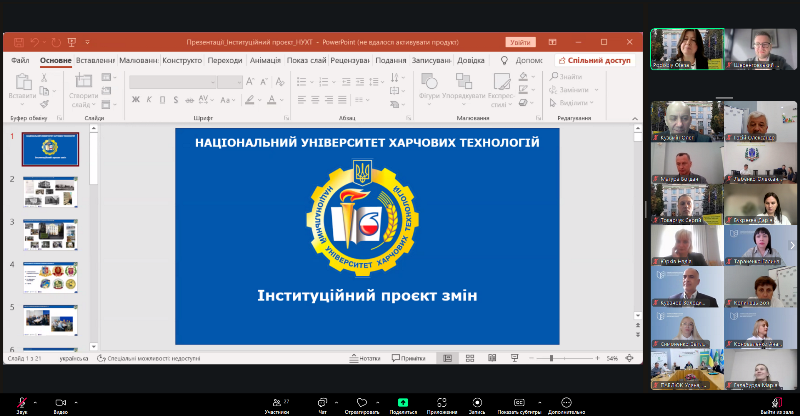
Task: Click the green Share Screen button
Action: 403,401
